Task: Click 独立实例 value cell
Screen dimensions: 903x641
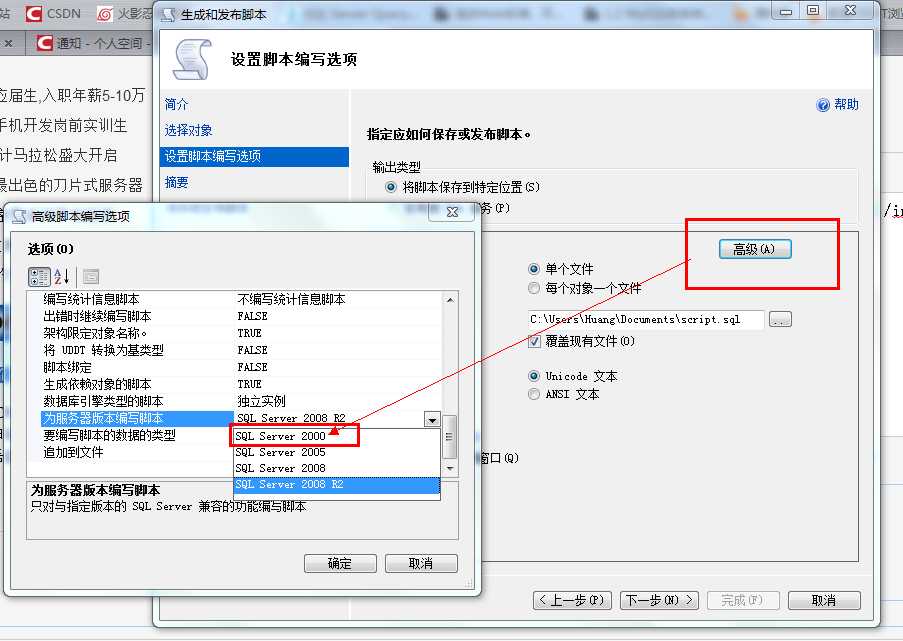Action: tap(261, 401)
